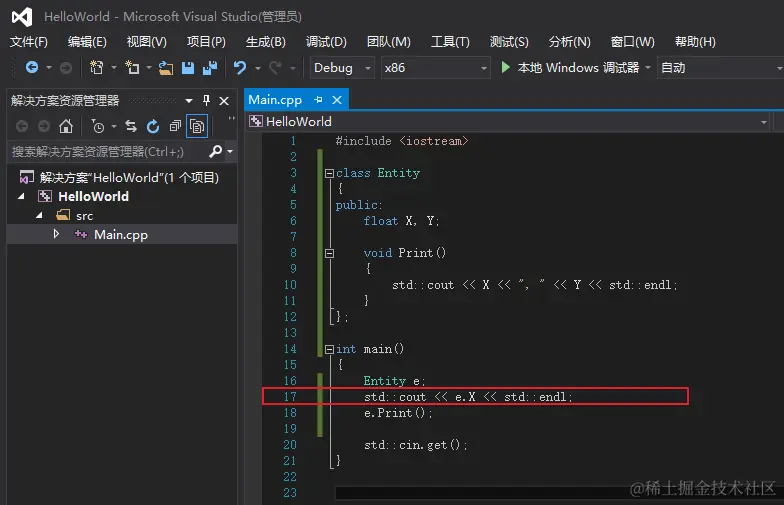Place cursor on the std::cin.get() line
784x505 pixels.
416,444
